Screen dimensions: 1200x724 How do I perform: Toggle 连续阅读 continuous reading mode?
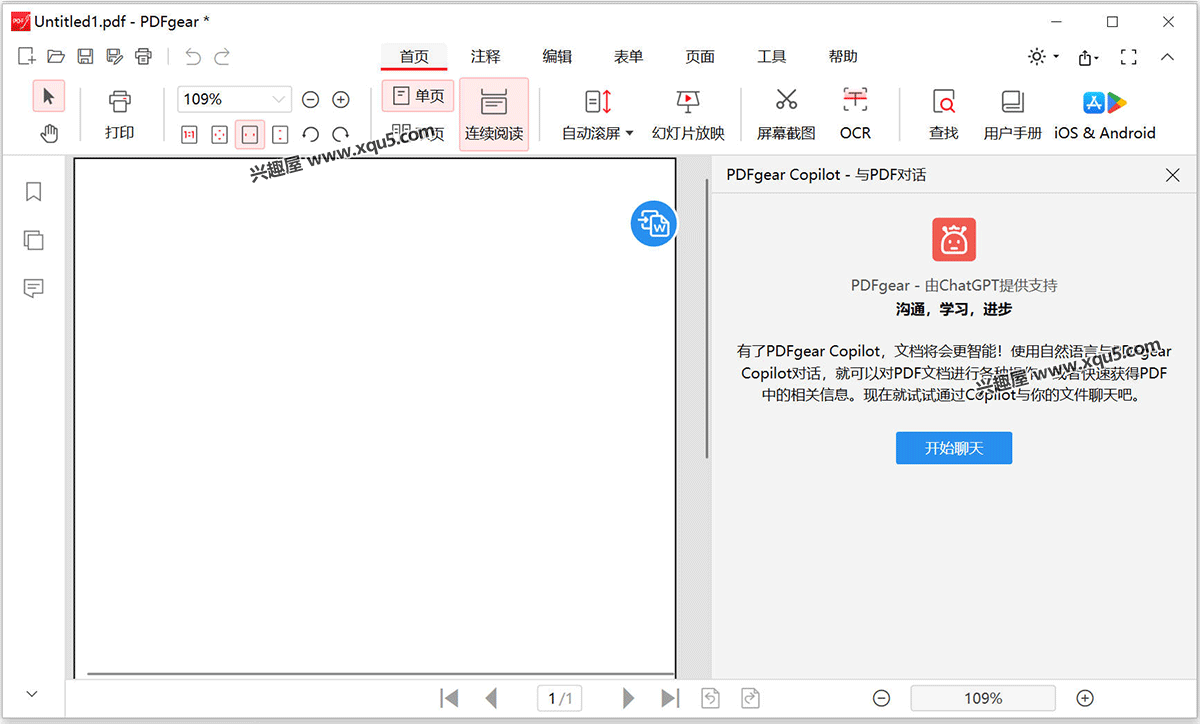tap(494, 114)
